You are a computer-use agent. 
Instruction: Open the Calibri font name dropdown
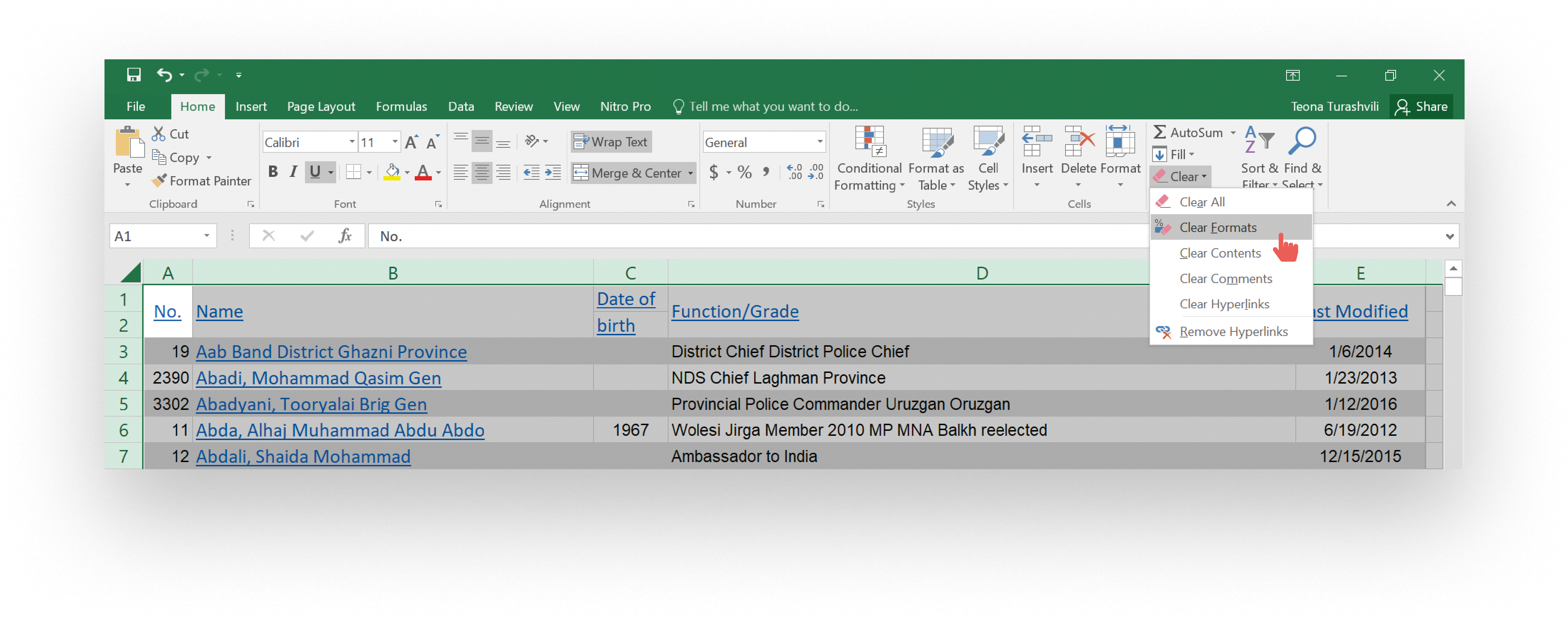coord(352,142)
